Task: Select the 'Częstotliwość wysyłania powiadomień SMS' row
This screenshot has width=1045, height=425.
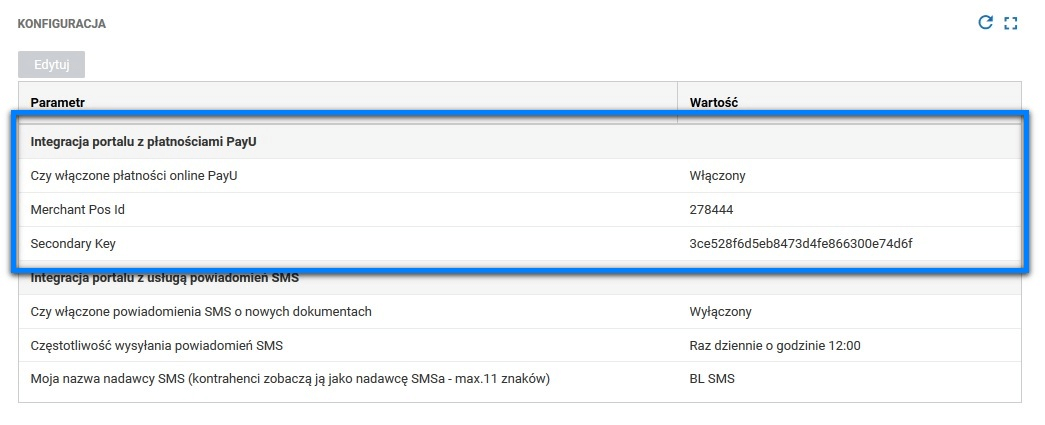Action: click(x=157, y=346)
